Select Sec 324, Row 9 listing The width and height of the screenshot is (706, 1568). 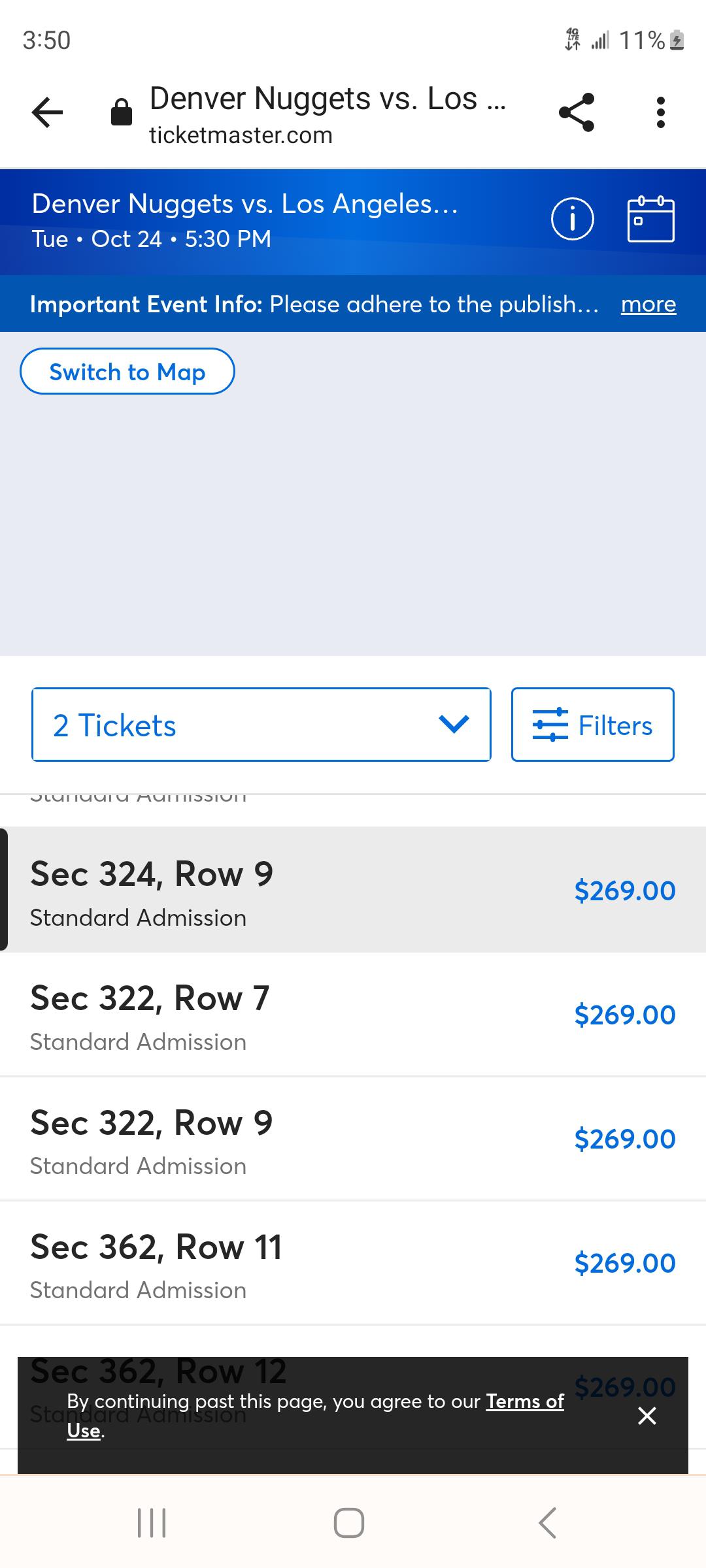(353, 890)
